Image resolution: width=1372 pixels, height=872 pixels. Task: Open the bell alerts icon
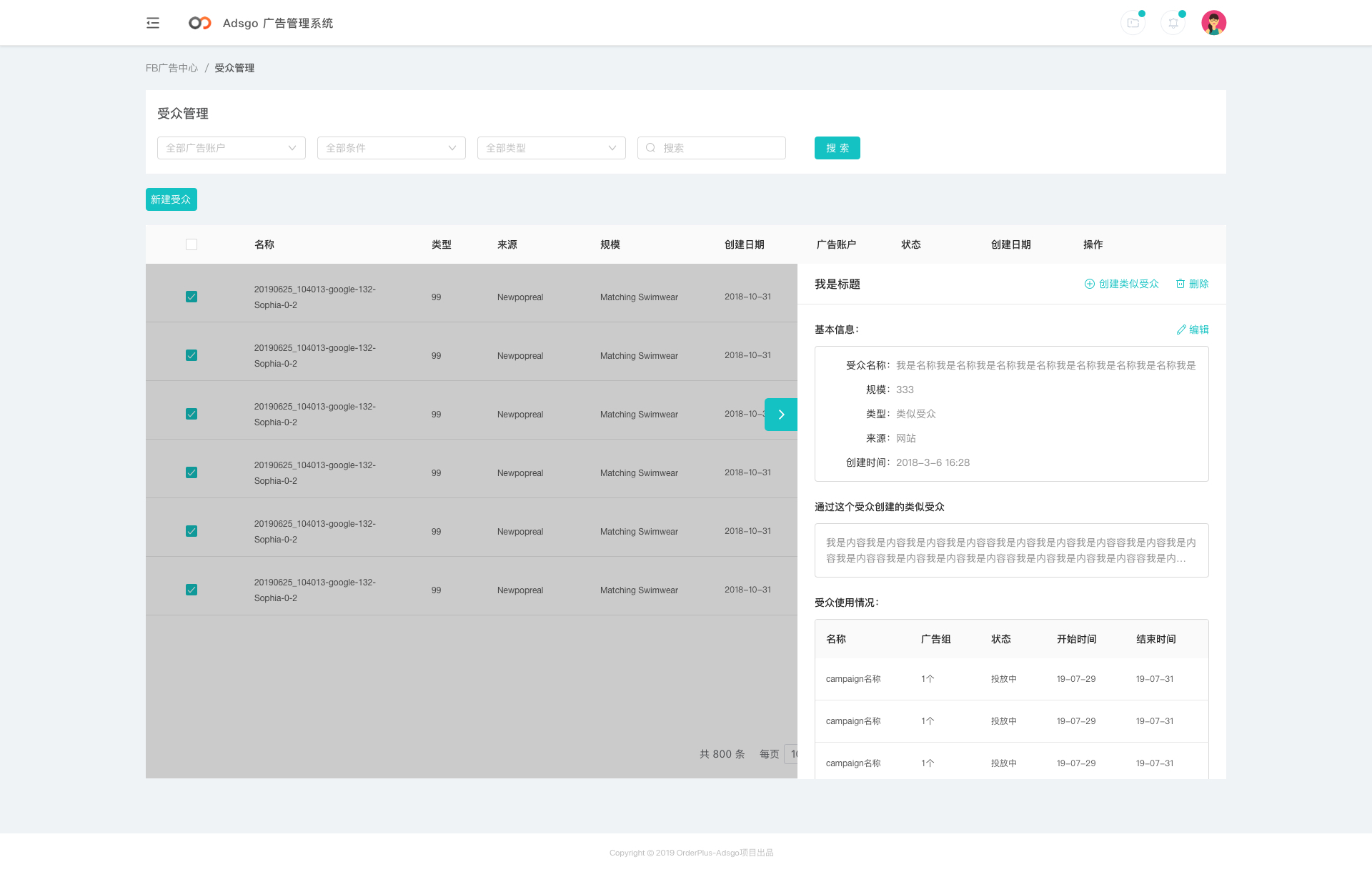point(1173,23)
